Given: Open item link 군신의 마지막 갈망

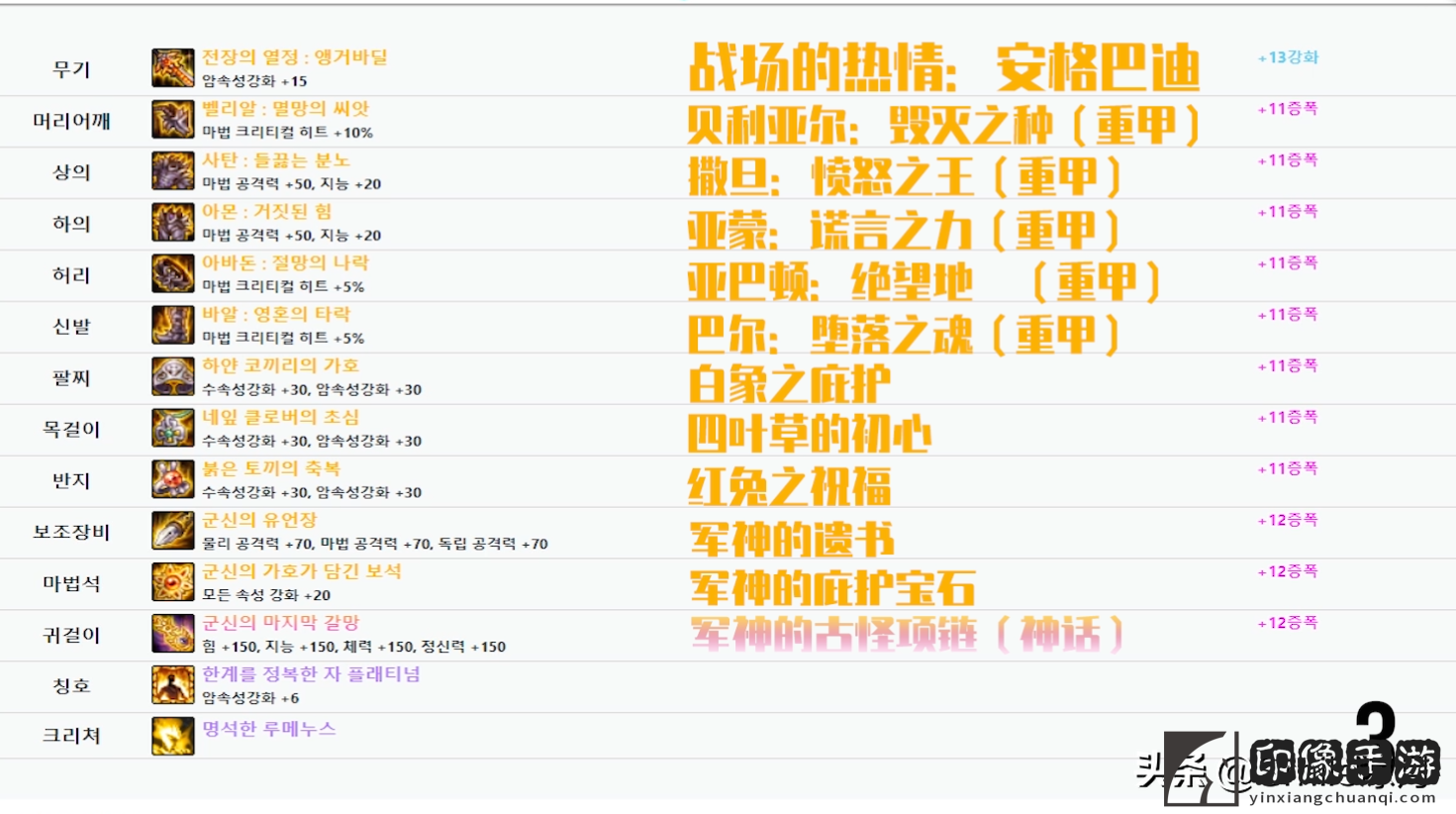Looking at the screenshot, I should click(281, 624).
